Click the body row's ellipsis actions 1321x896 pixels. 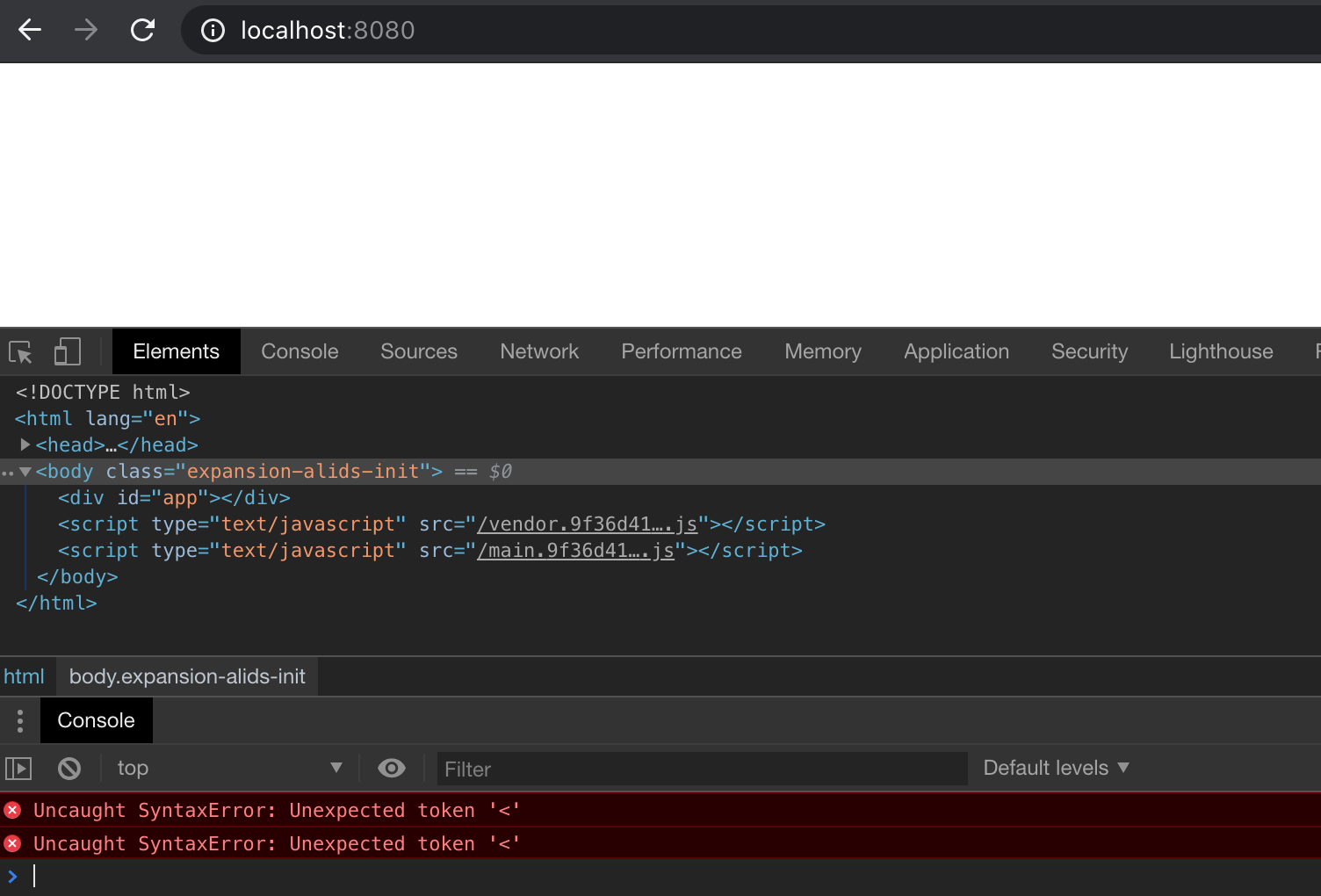8,473
